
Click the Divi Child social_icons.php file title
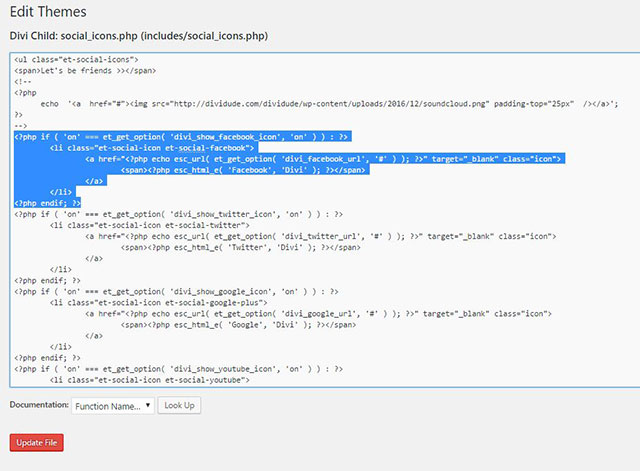point(139,36)
